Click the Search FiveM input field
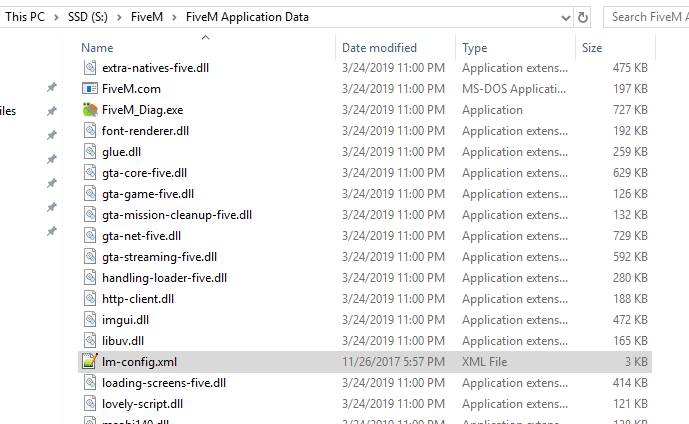The image size is (689, 424). point(646,17)
